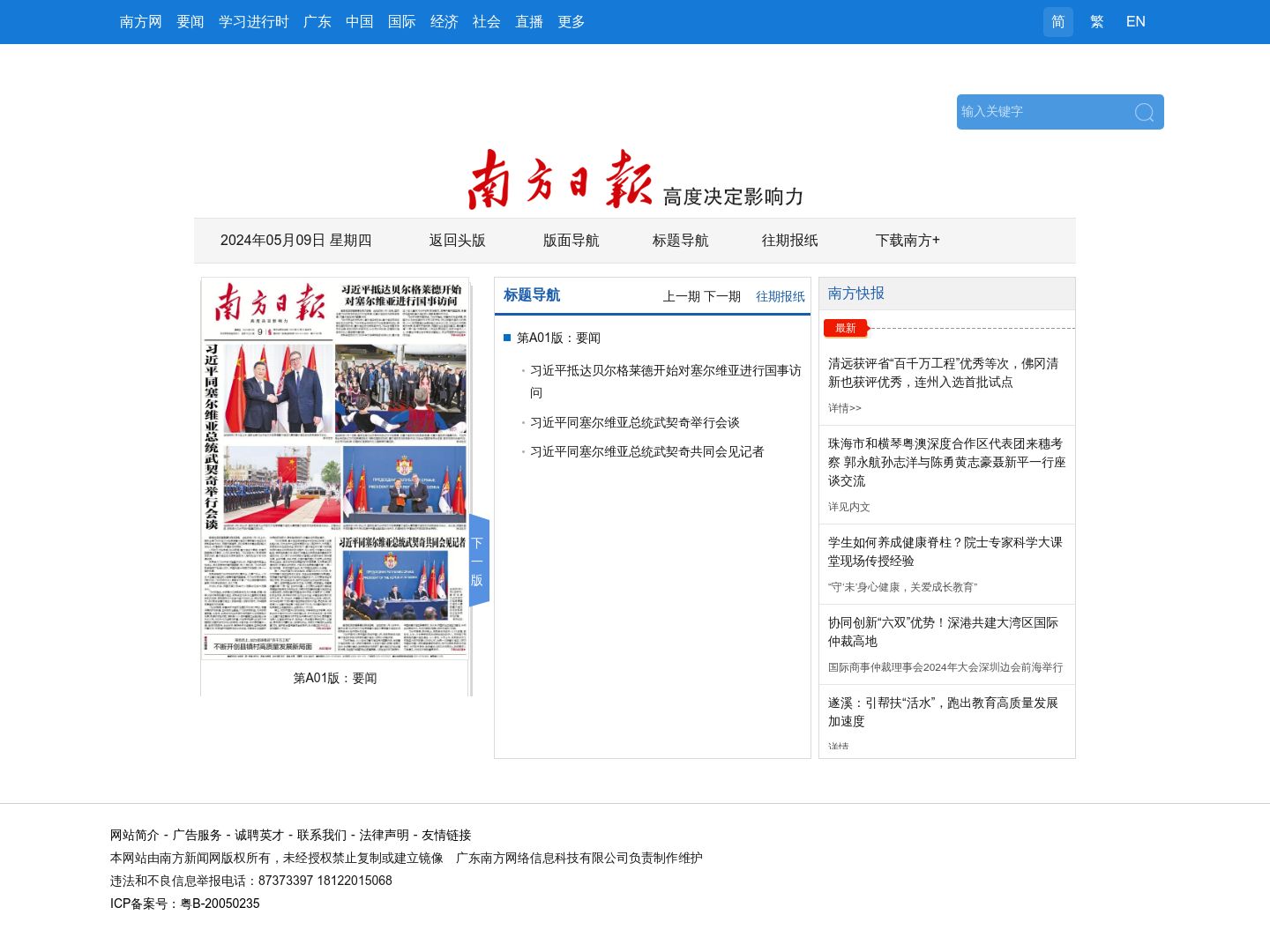1270x952 pixels.
Task: Open footer link 友情链接
Action: (x=446, y=836)
